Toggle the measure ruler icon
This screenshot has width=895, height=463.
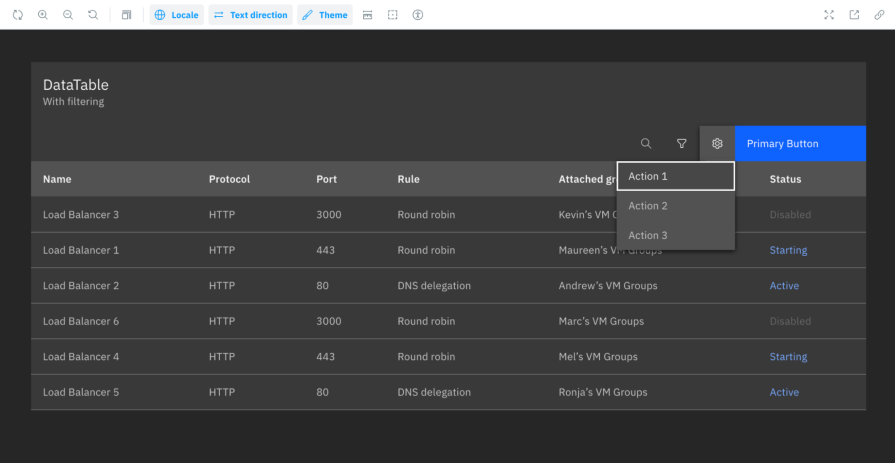pyautogui.click(x=368, y=15)
